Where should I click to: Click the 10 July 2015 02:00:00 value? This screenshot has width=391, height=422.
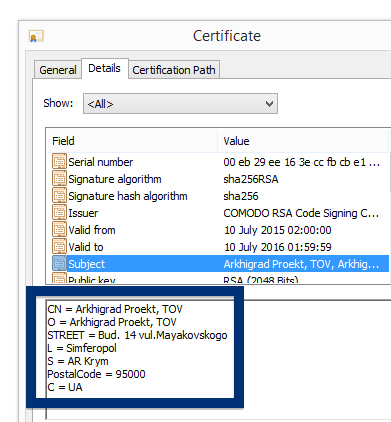pyautogui.click(x=278, y=230)
